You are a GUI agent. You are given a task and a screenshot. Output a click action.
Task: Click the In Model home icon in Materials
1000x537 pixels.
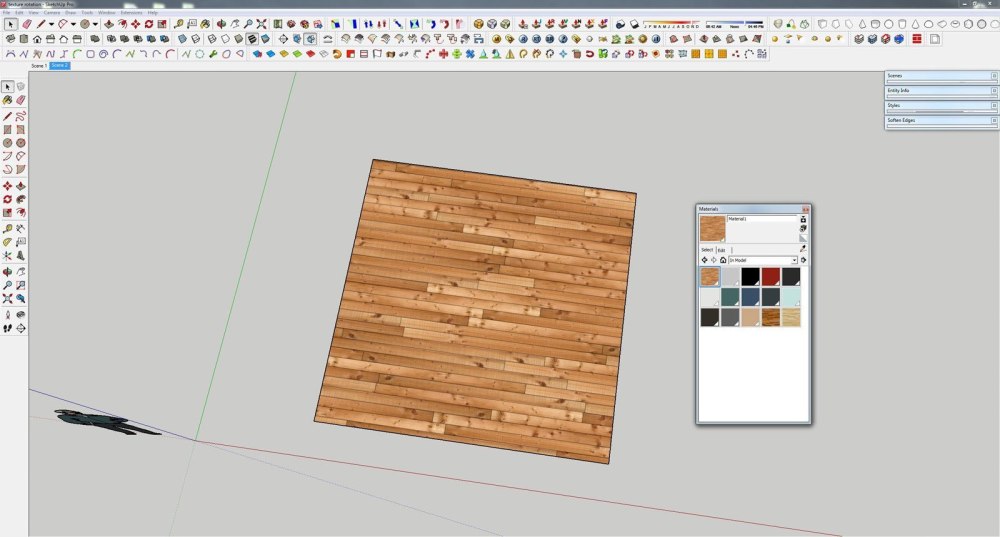coord(723,260)
